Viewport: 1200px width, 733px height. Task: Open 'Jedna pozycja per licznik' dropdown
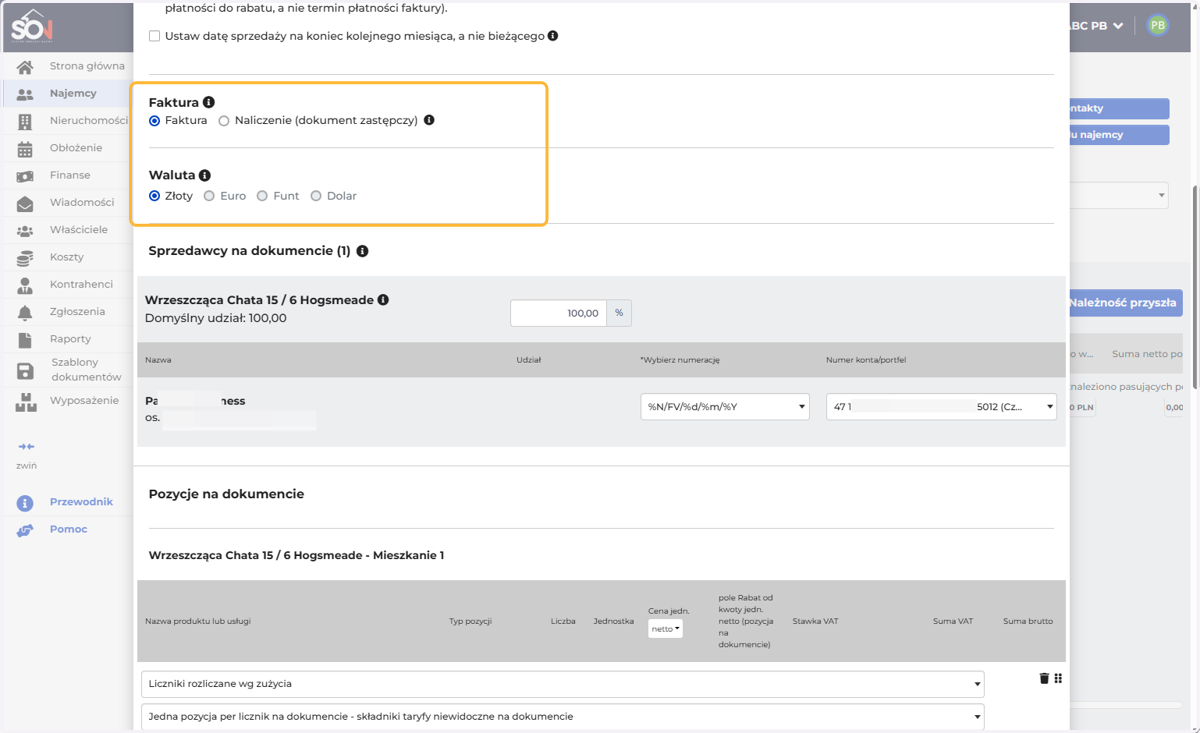pyautogui.click(x=563, y=717)
